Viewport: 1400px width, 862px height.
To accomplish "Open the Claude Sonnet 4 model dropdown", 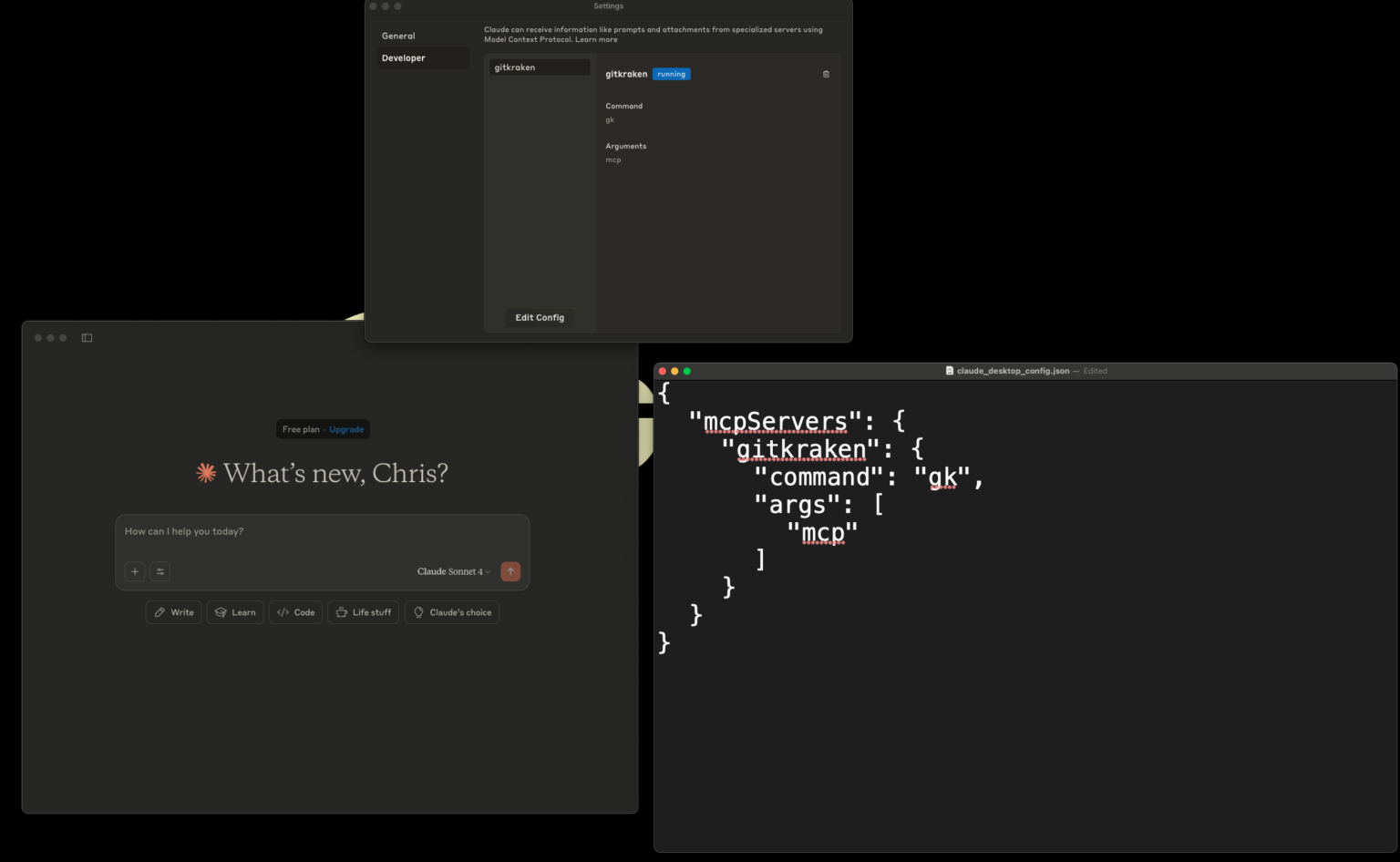I will [x=450, y=571].
